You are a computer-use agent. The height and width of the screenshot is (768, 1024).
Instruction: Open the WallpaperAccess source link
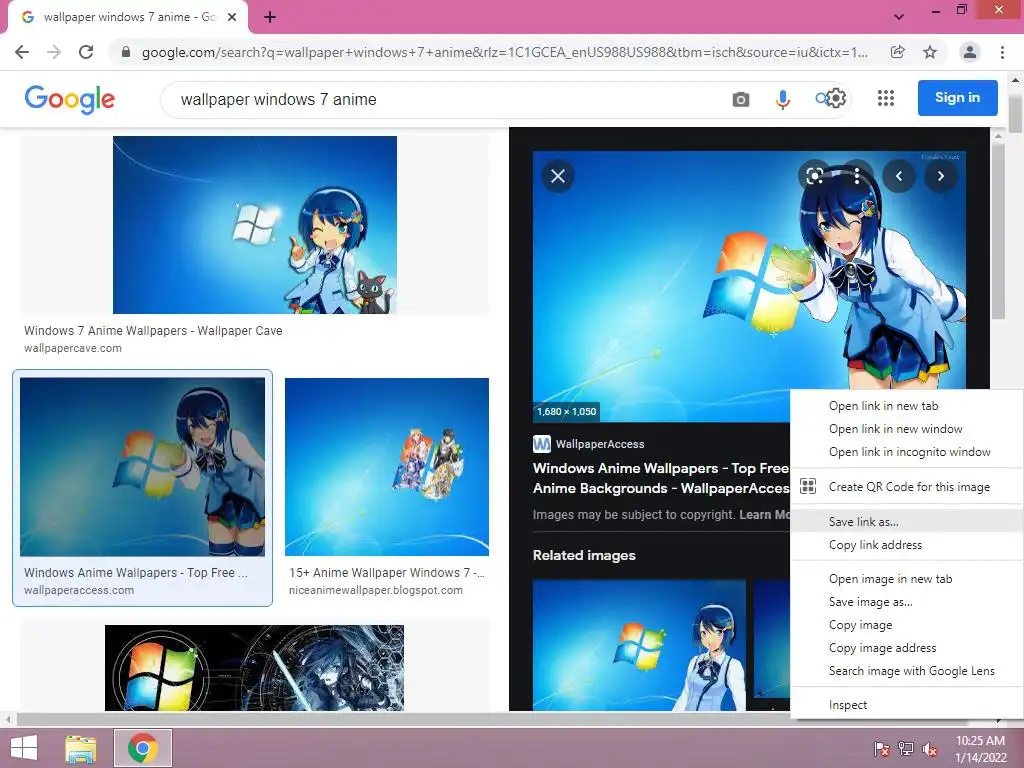pyautogui.click(x=600, y=444)
